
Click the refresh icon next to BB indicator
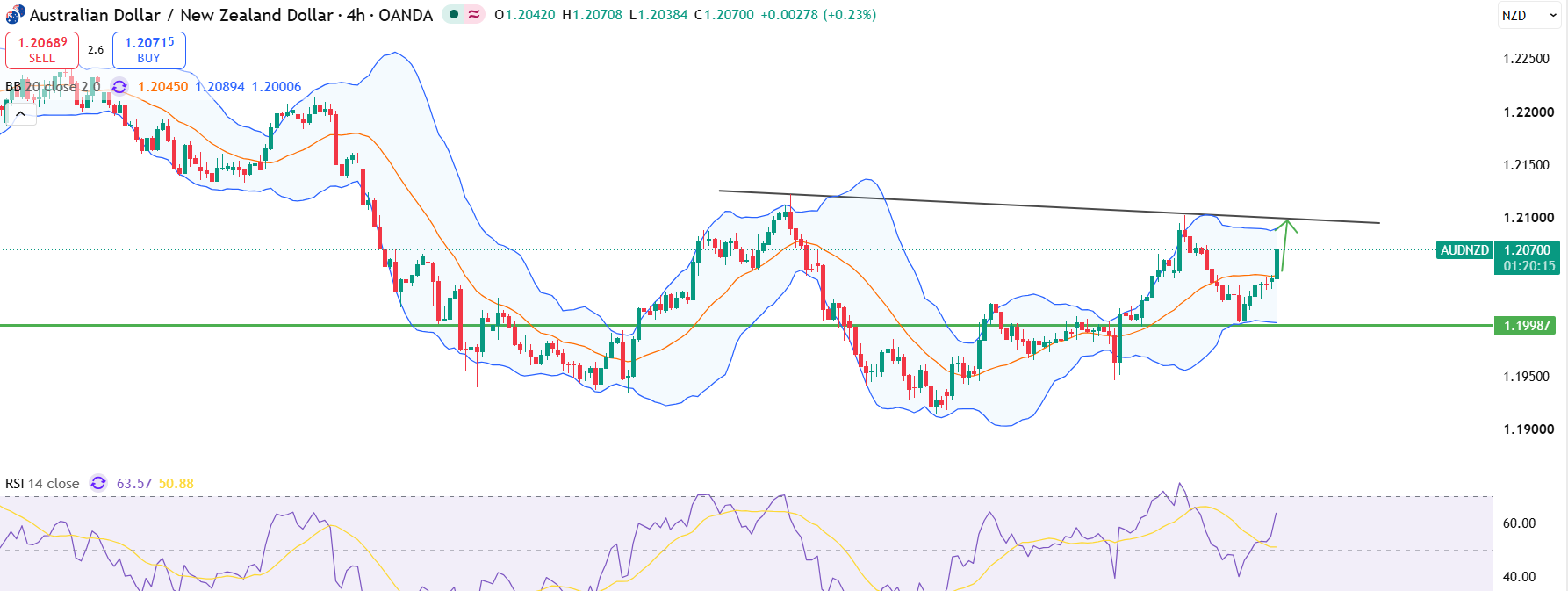(x=119, y=87)
